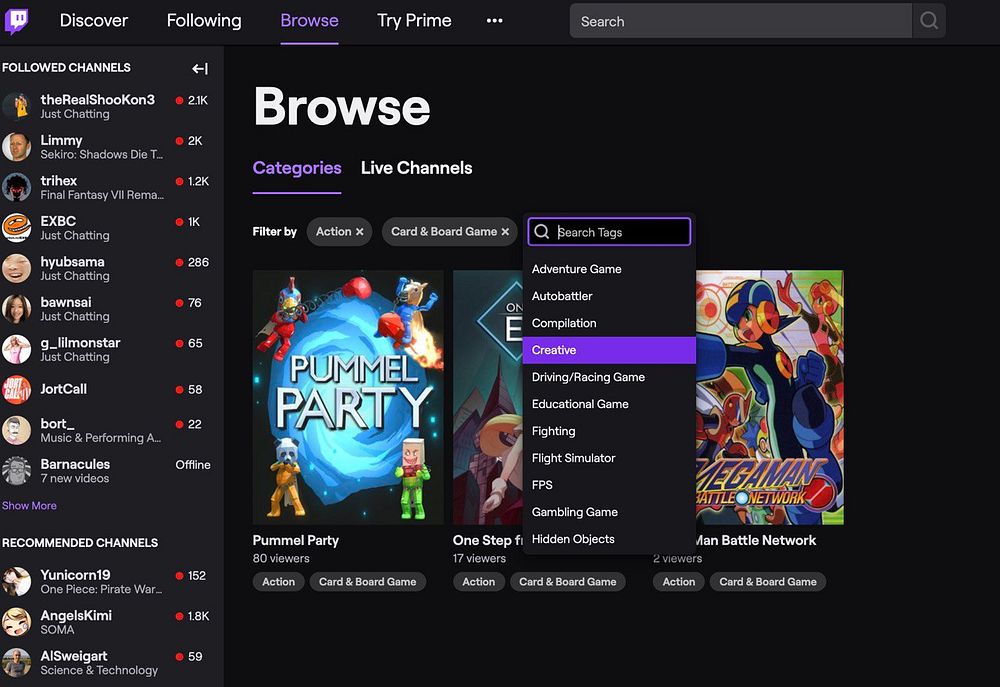Open the Following page
The image size is (1000, 687).
pyautogui.click(x=204, y=20)
